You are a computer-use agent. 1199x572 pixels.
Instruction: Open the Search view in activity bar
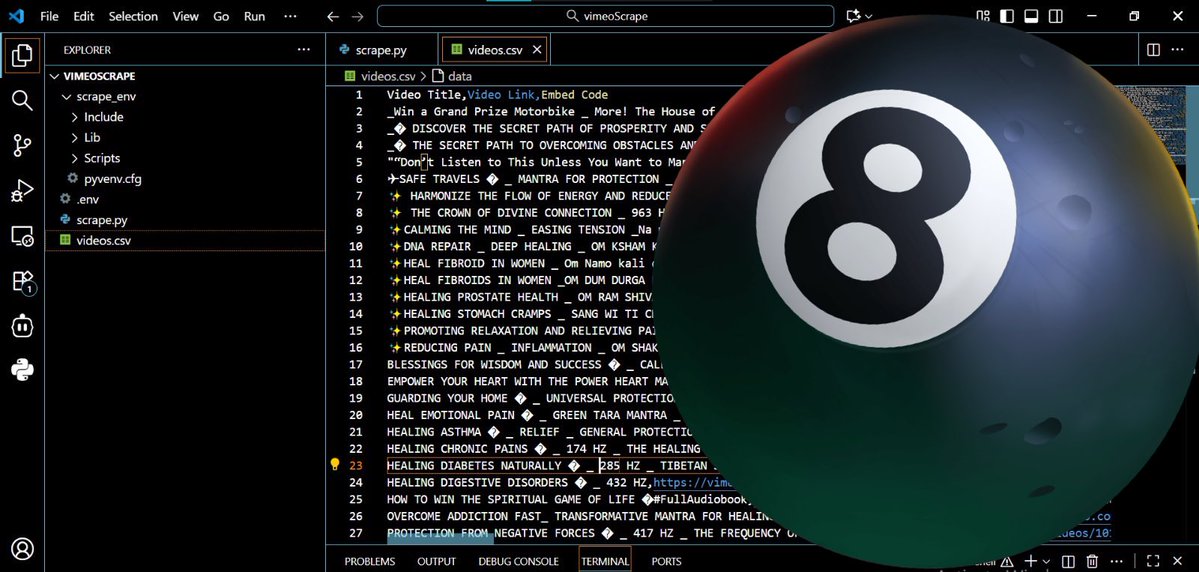(22, 100)
